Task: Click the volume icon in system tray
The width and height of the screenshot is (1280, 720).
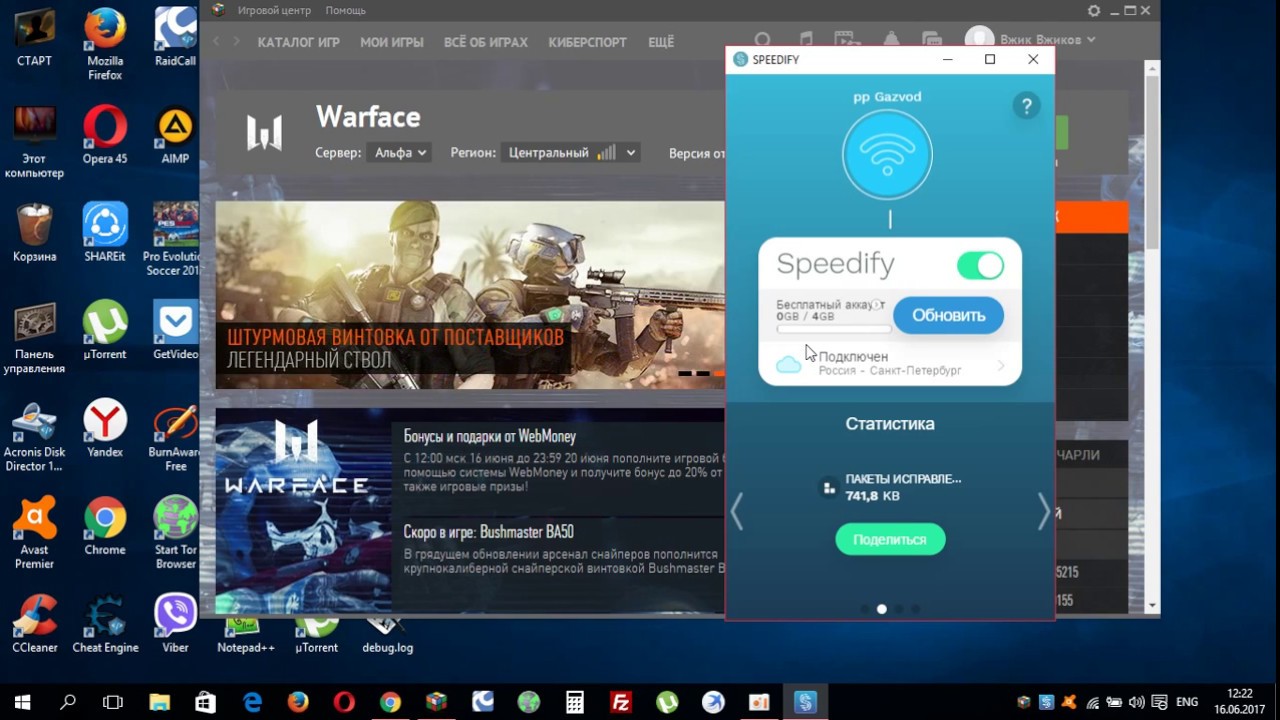Action: pyautogui.click(x=1137, y=702)
